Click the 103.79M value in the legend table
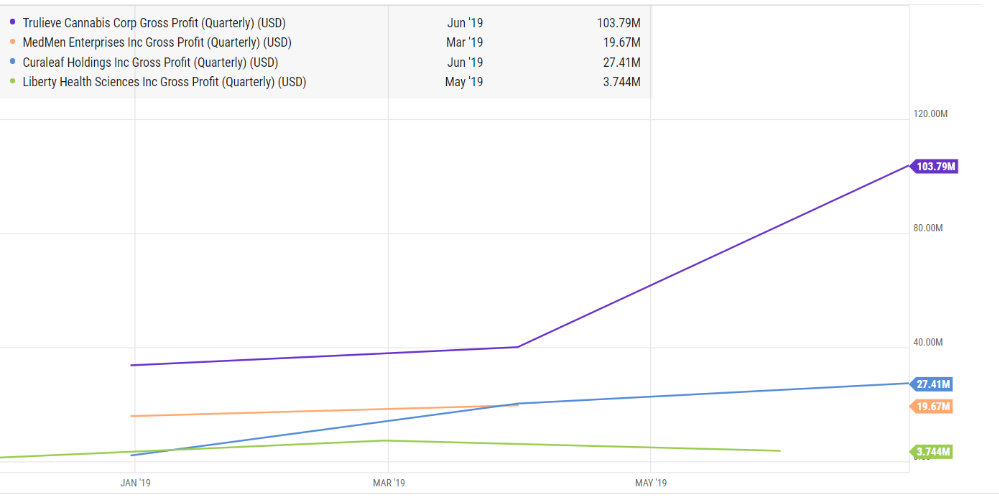The image size is (999, 496). [x=619, y=23]
